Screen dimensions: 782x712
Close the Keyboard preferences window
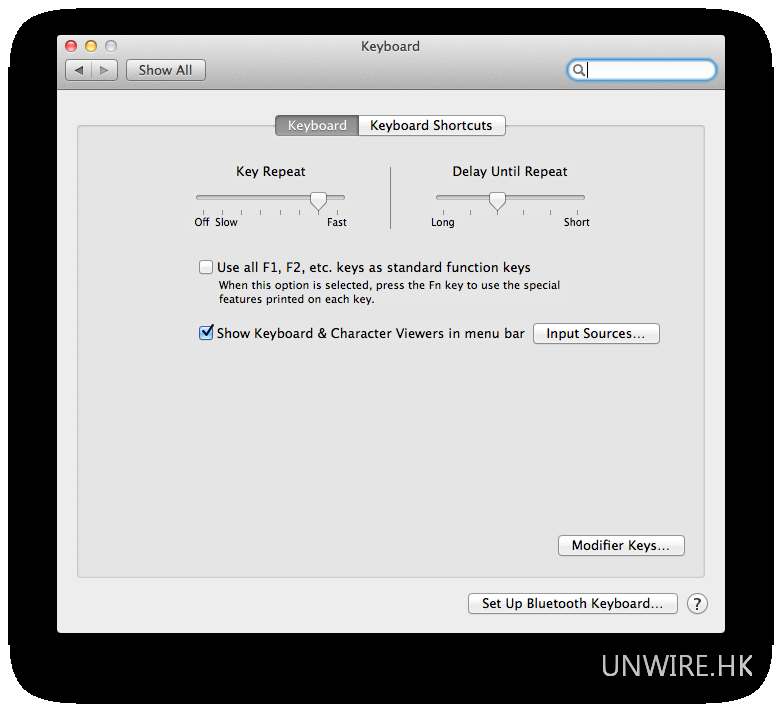click(71, 46)
